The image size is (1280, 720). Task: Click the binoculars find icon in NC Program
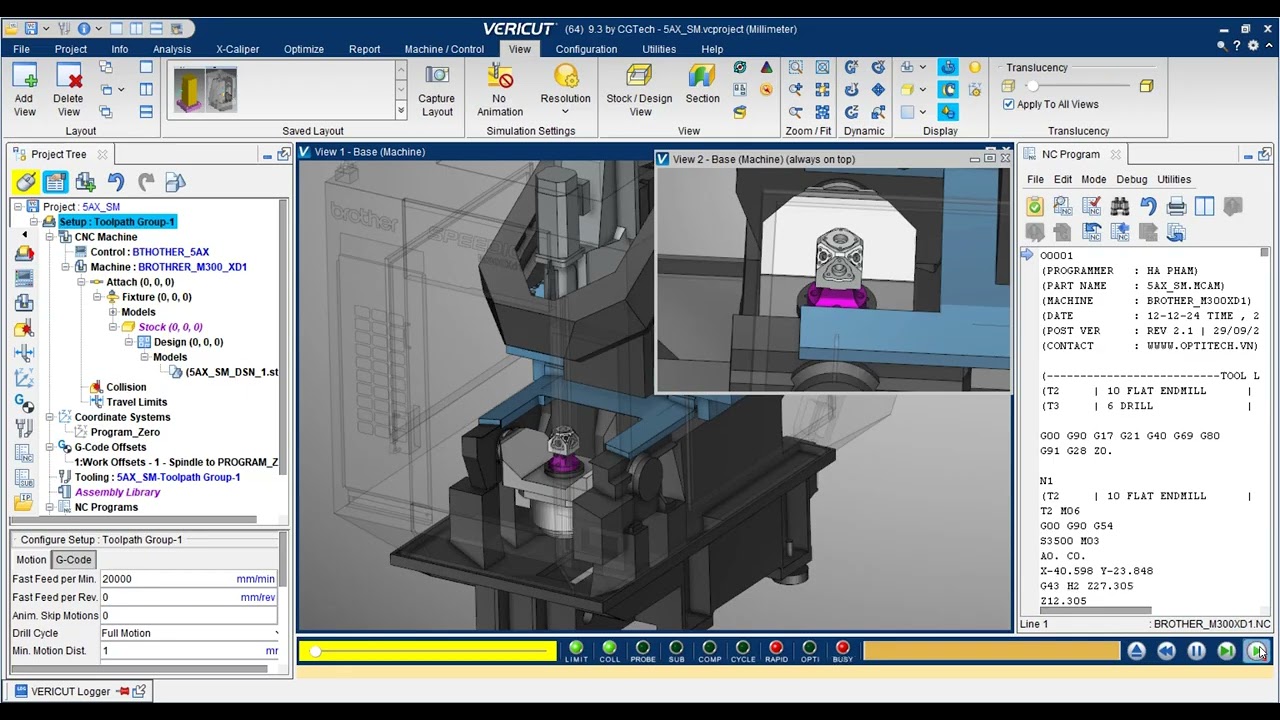click(x=1120, y=207)
